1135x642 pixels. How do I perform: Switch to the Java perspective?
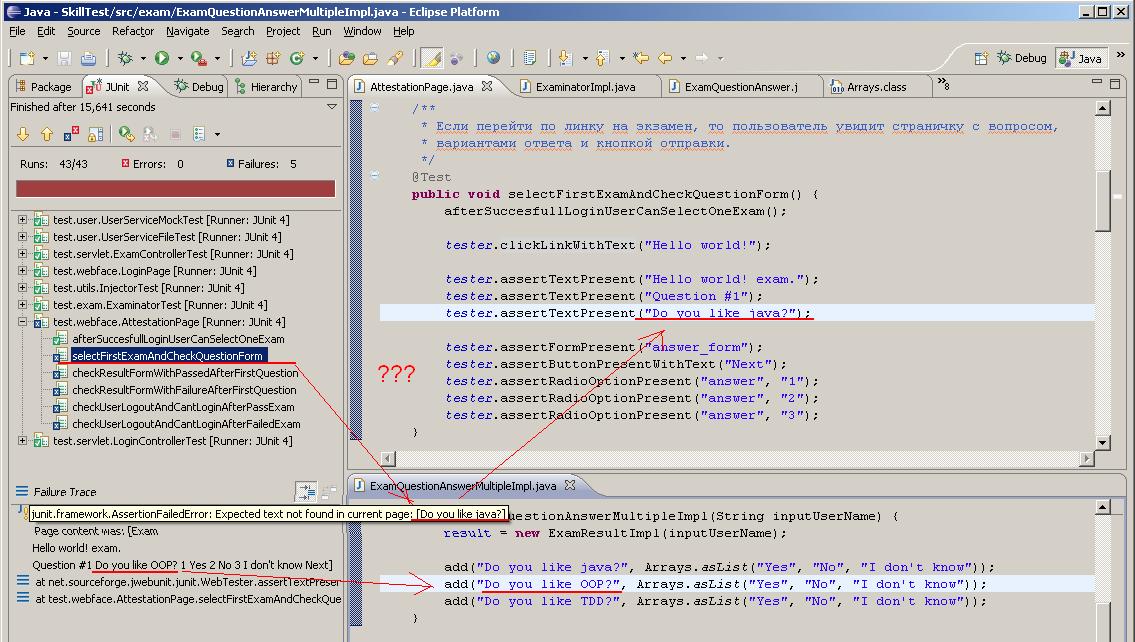(1080, 58)
